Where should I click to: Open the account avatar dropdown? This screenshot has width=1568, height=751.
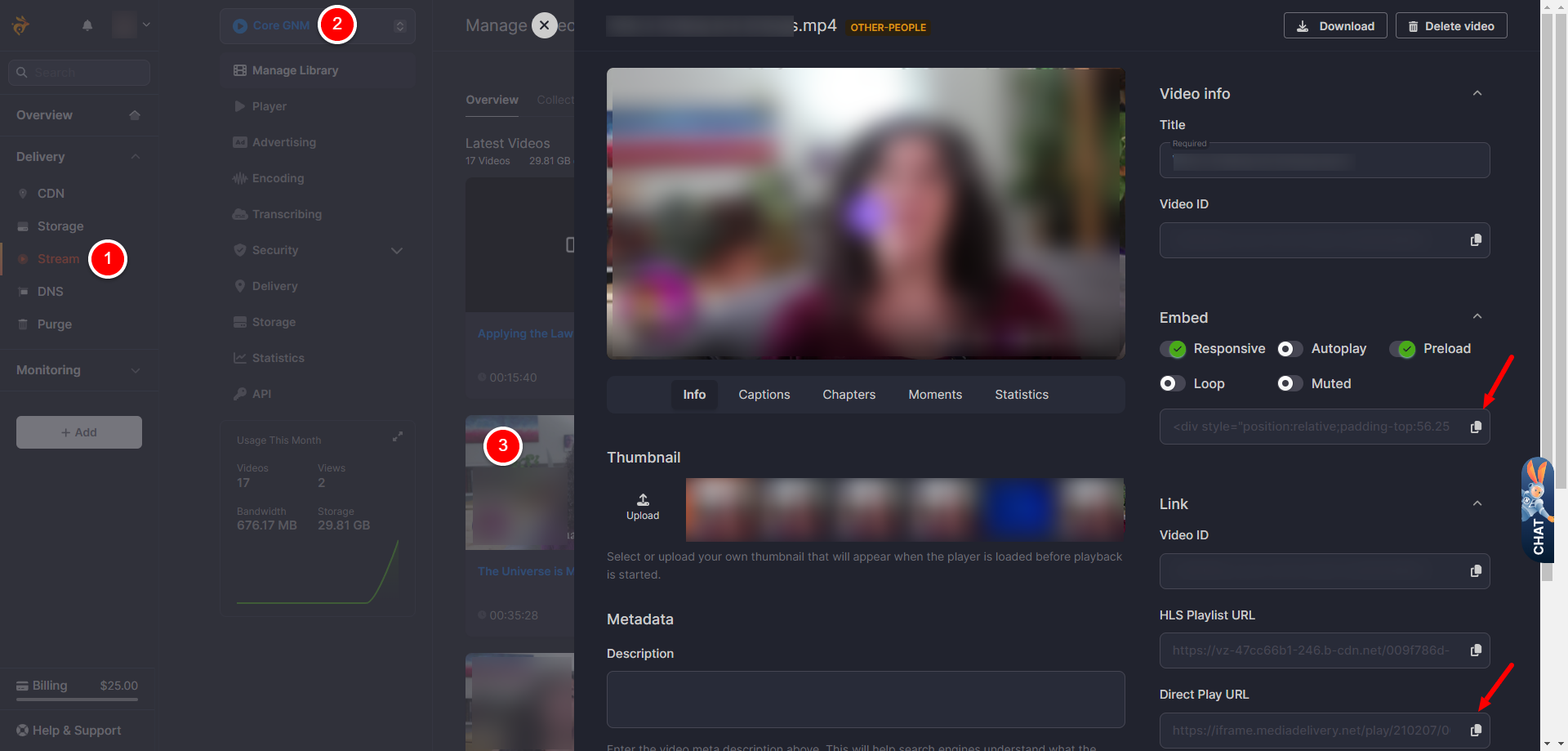(x=131, y=25)
